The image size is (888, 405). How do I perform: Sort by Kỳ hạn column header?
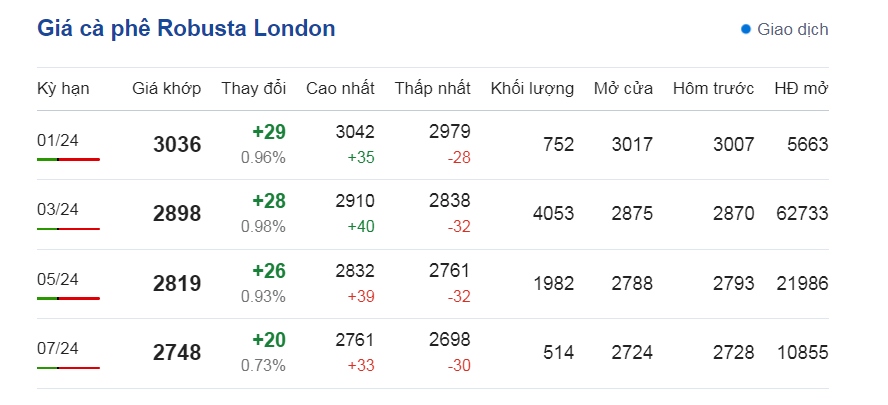pyautogui.click(x=63, y=89)
